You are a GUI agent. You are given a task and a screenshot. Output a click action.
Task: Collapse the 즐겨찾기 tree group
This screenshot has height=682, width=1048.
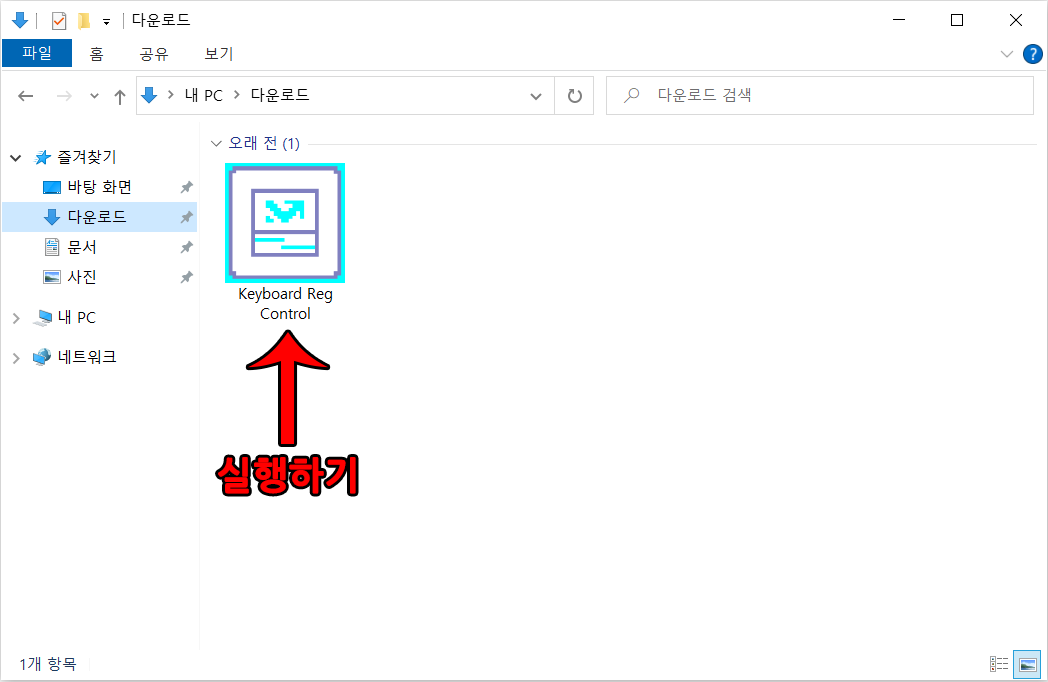coord(15,158)
